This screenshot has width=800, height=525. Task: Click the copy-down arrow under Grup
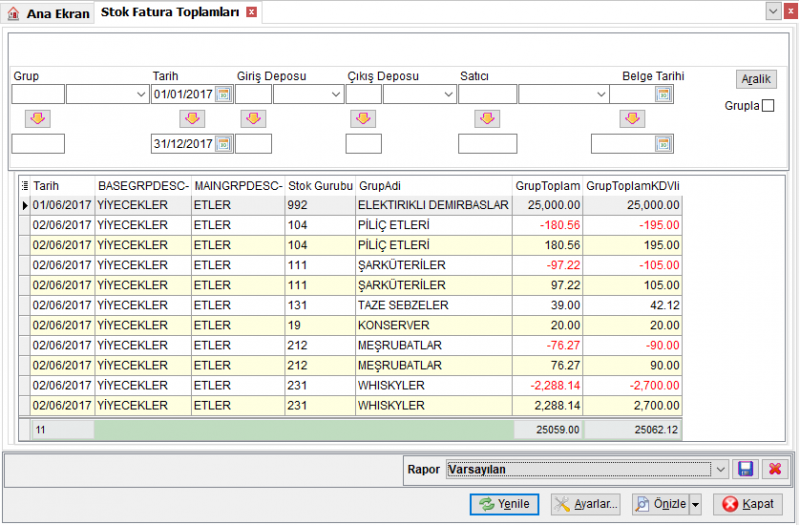tap(38, 119)
